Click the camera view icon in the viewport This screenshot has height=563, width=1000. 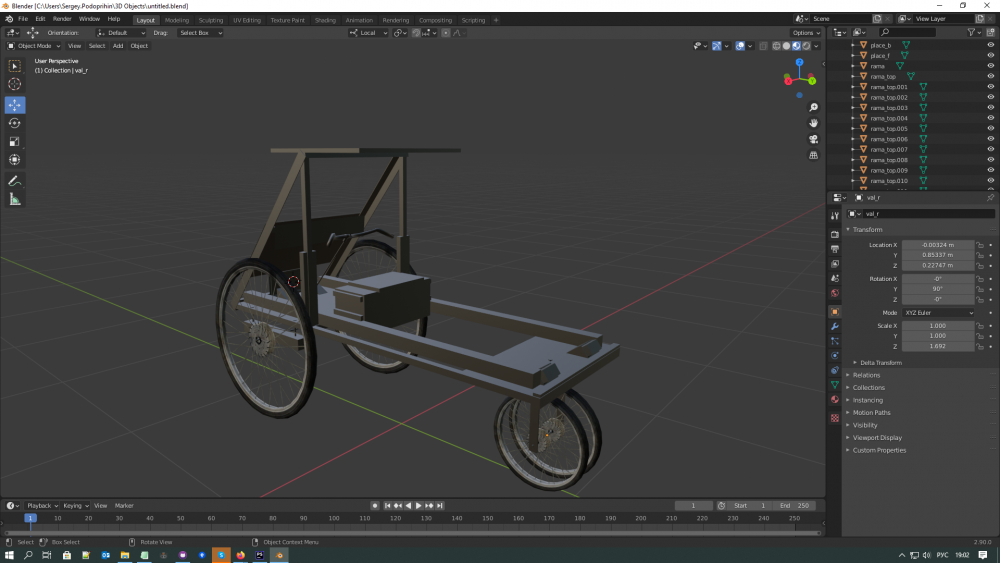814,139
